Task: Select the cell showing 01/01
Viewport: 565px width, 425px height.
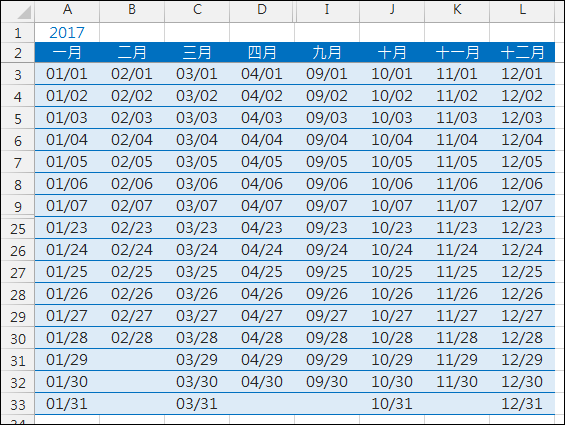Action: coord(67,74)
